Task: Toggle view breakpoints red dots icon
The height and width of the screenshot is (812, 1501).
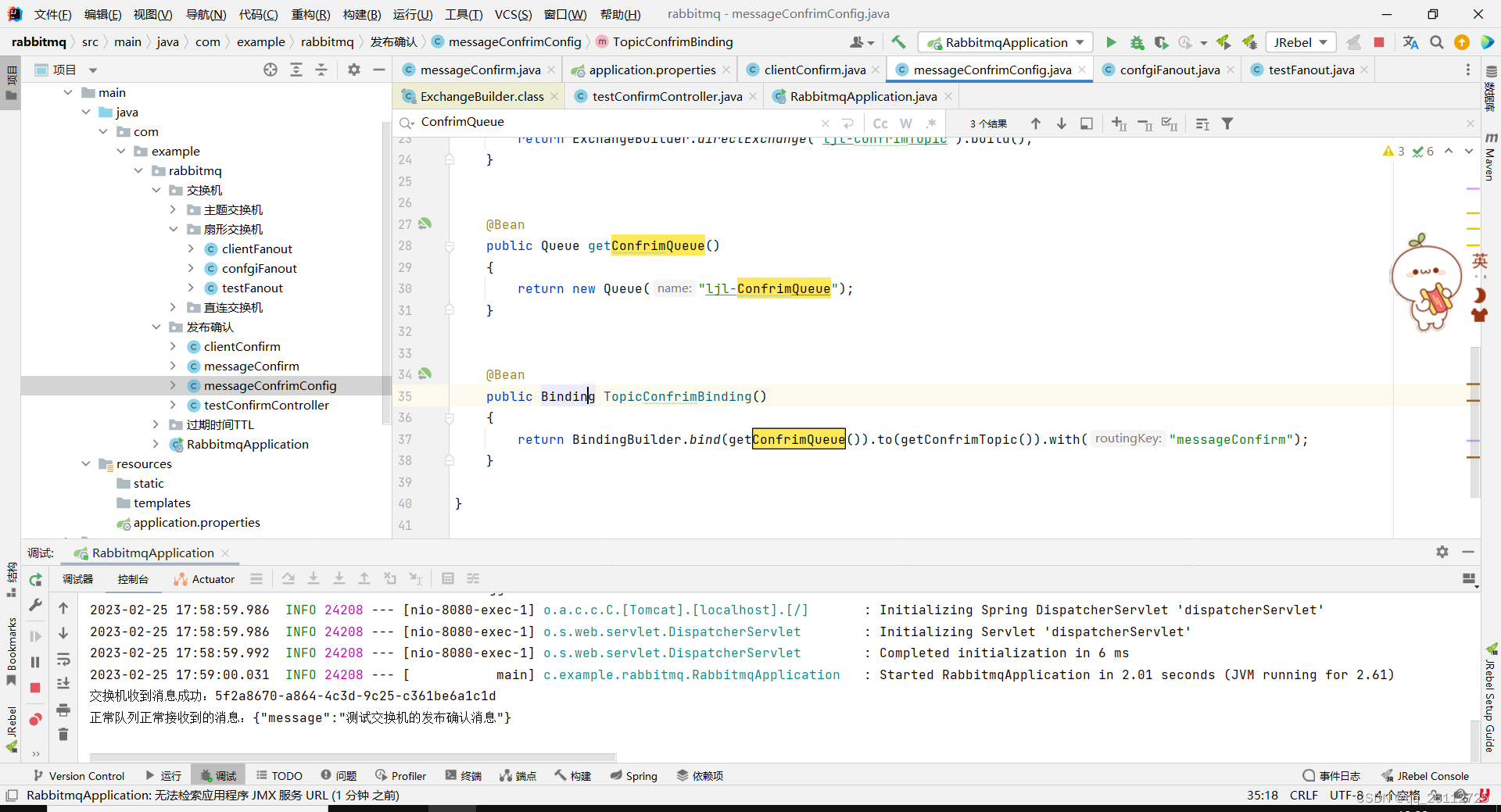Action: (35, 720)
